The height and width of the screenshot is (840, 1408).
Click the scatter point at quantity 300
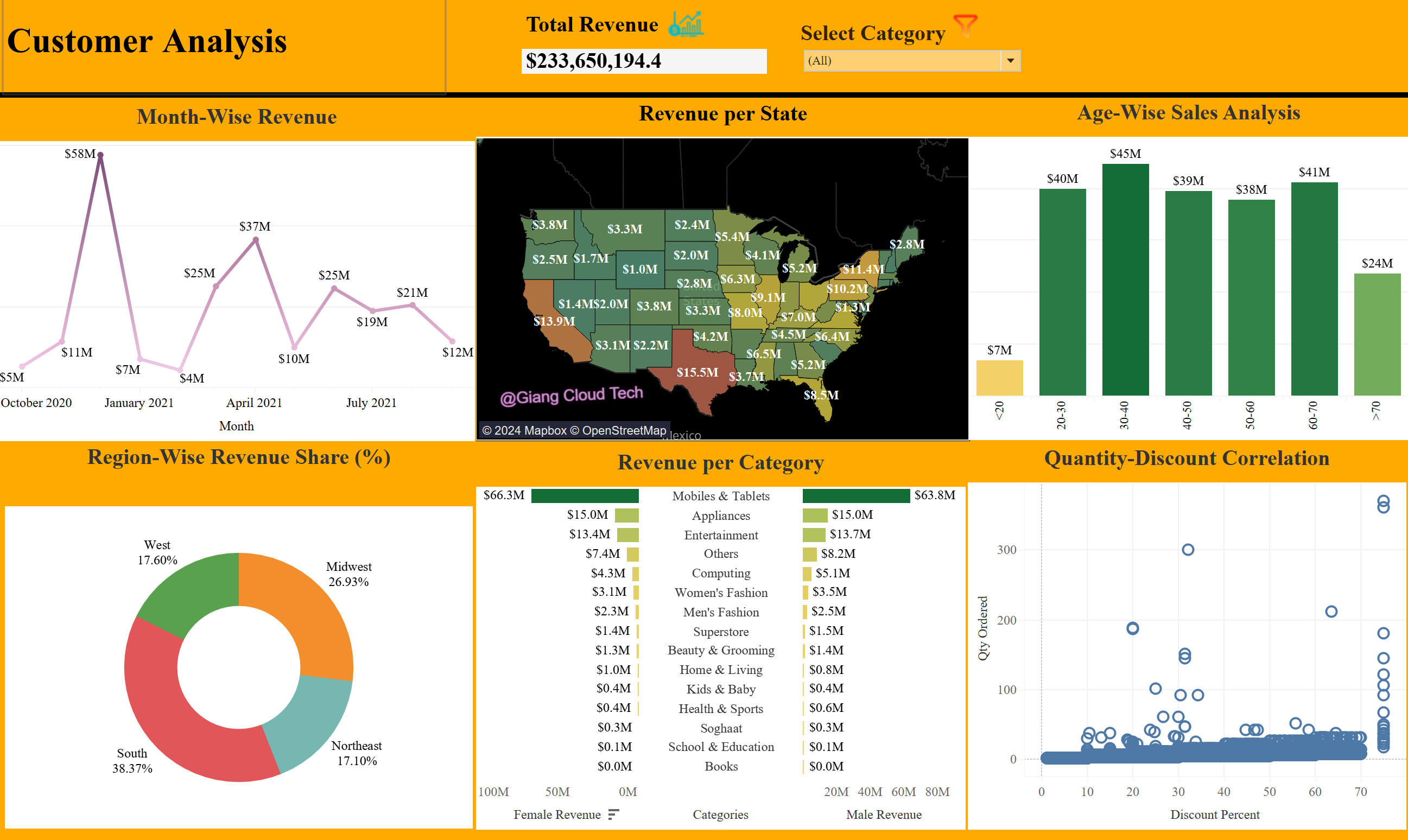click(1188, 550)
